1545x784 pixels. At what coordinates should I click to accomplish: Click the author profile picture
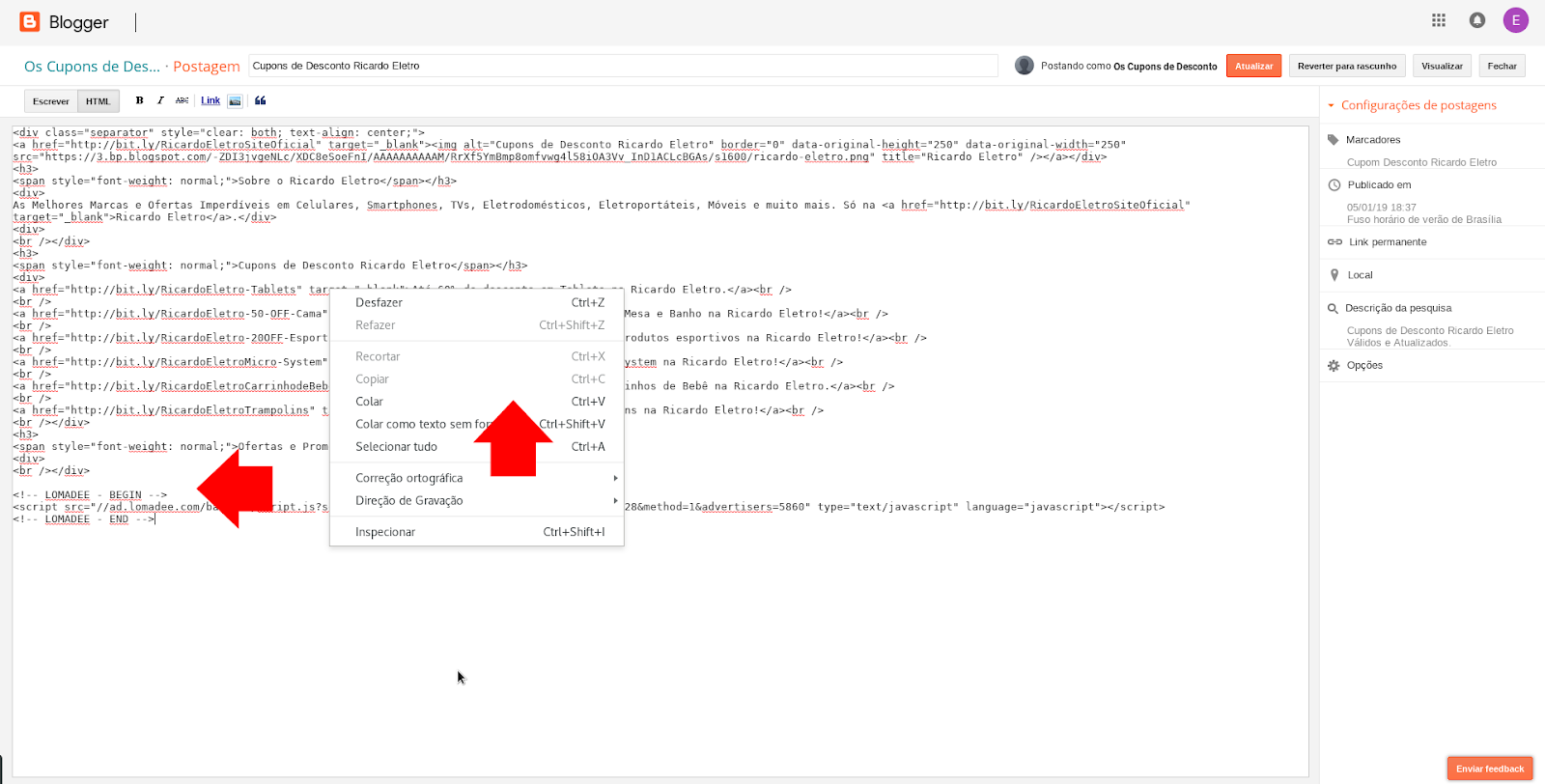pos(1025,65)
